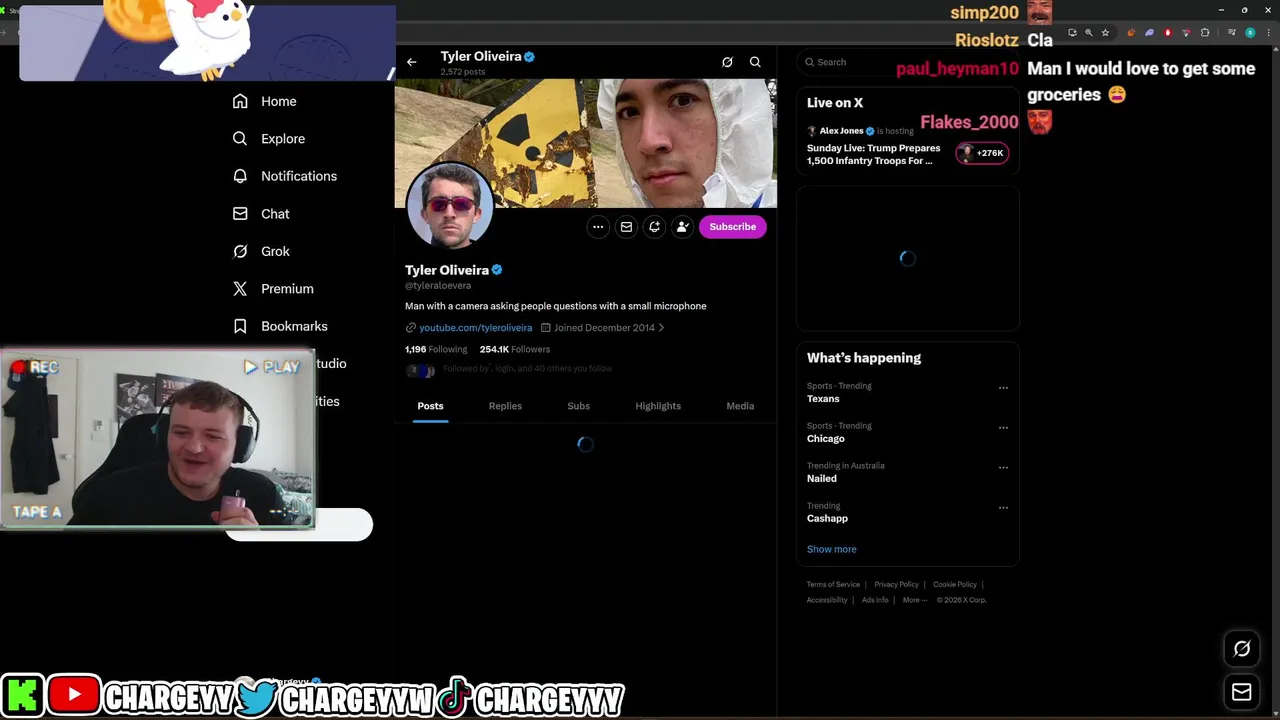Screen dimensions: 1280x720
Task: View the 1,196 Following list
Action: pyautogui.click(x=436, y=349)
